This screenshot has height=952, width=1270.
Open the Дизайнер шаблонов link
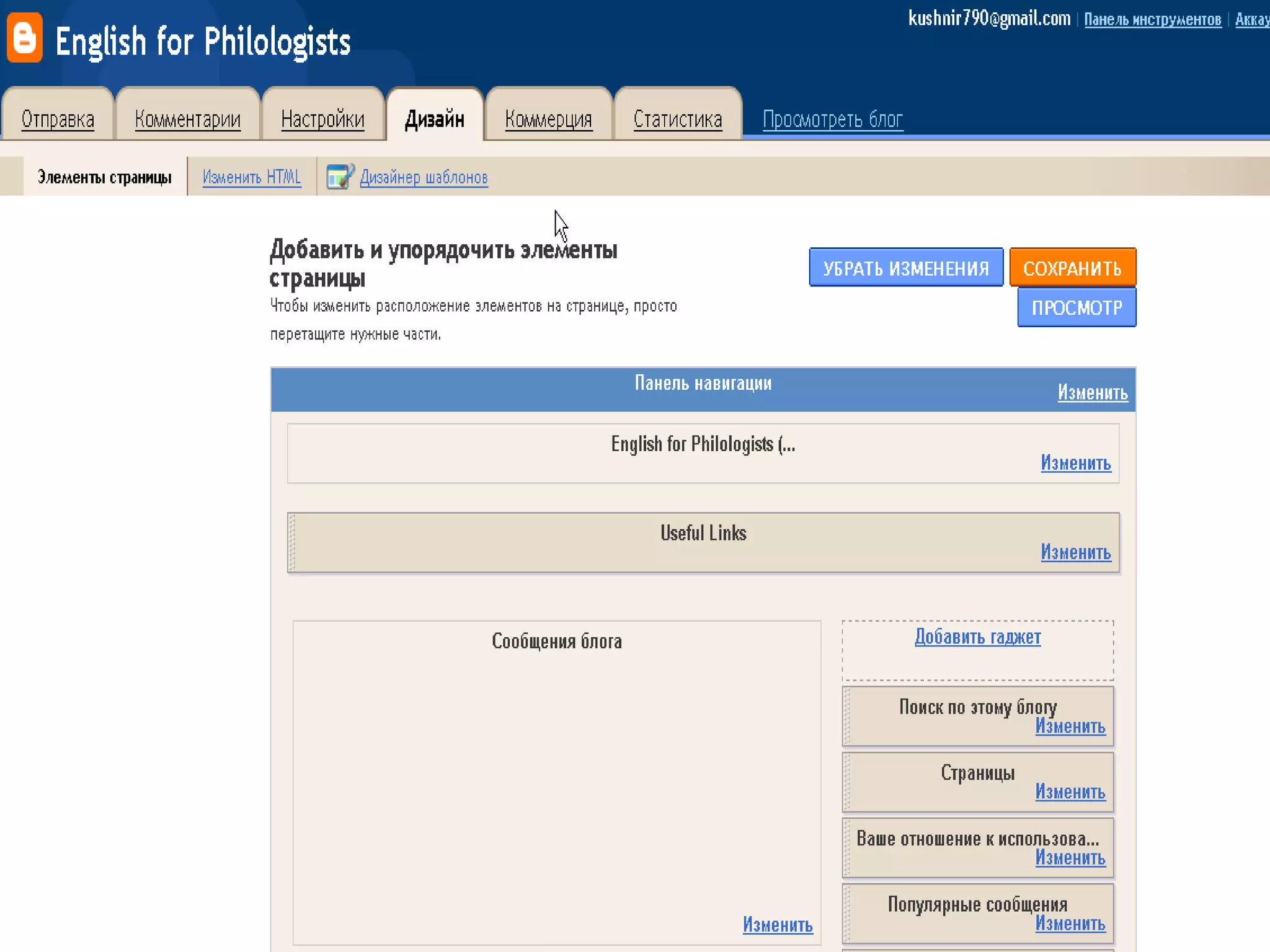tap(424, 177)
